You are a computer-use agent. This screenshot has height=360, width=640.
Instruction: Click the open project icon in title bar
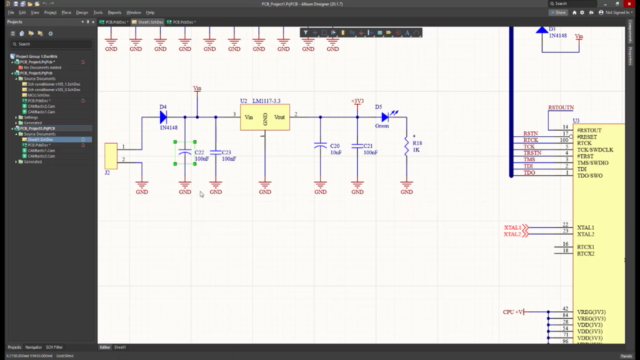point(37,4)
